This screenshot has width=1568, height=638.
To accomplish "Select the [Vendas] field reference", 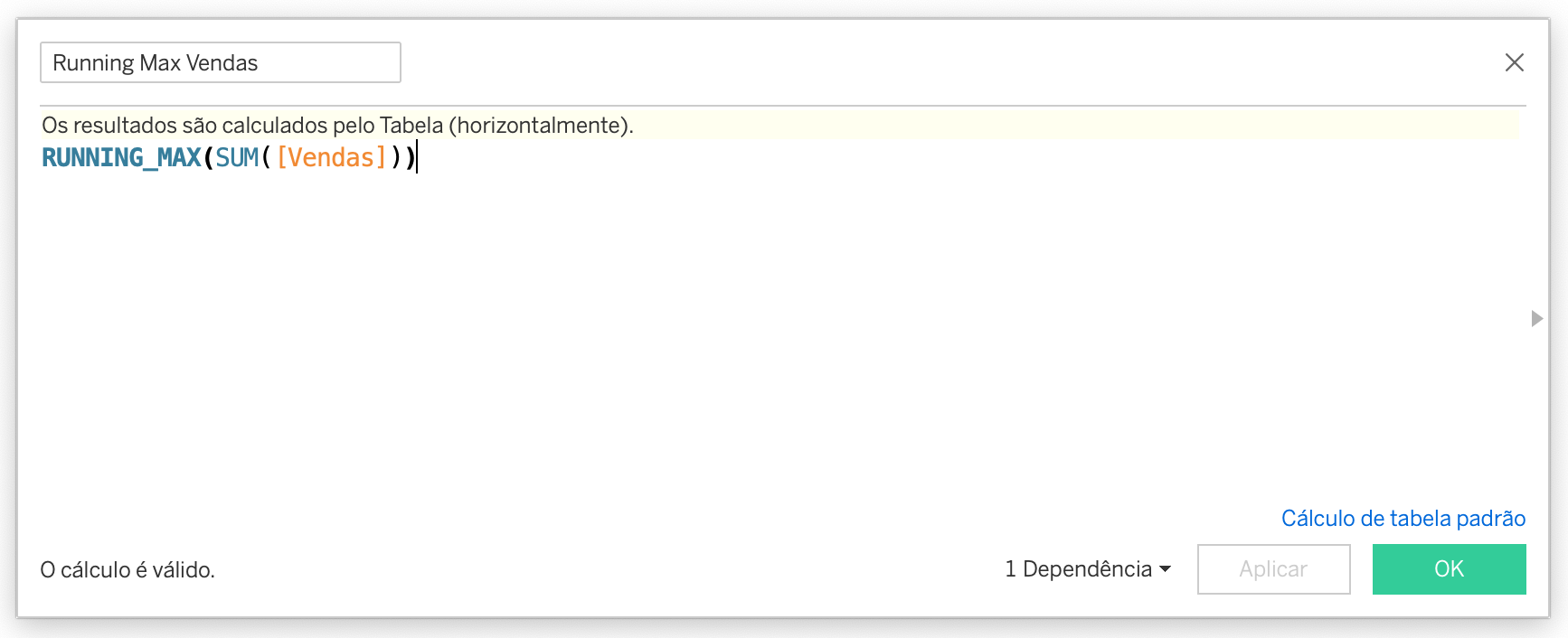I will point(330,156).
